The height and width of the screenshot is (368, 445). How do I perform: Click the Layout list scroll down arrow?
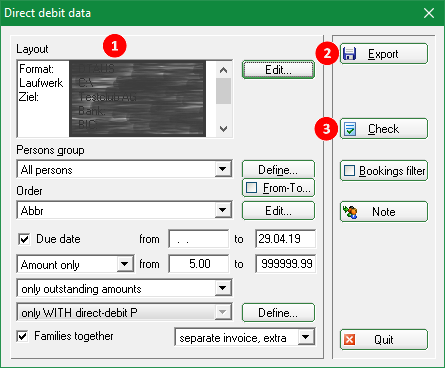(x=223, y=129)
